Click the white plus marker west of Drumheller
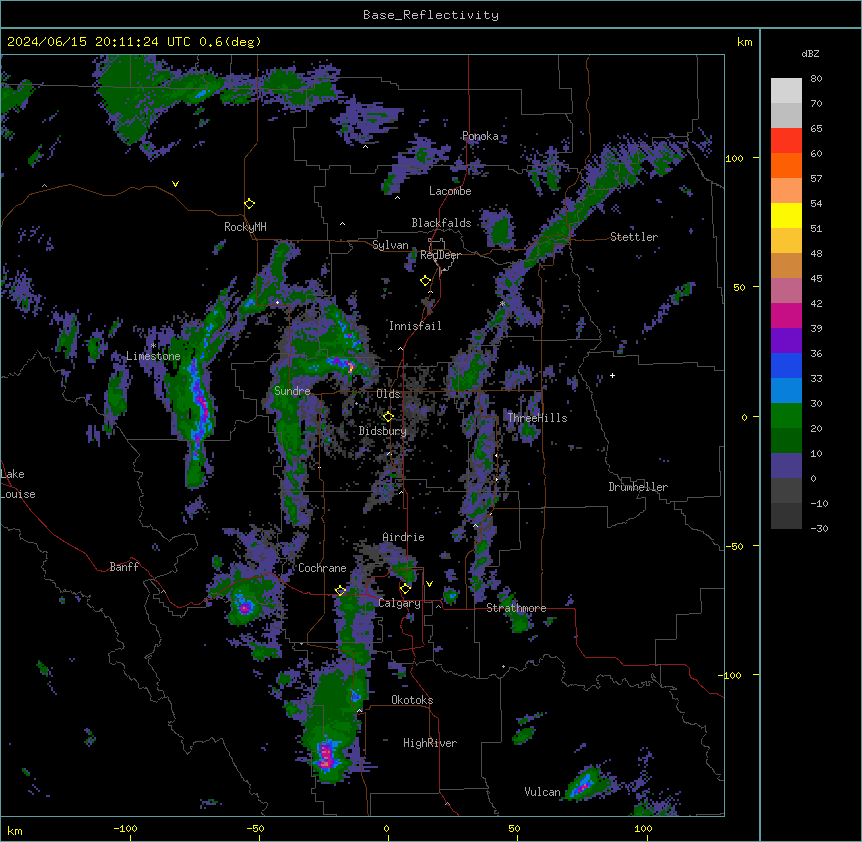Viewport: 862px width, 842px height. tap(612, 375)
